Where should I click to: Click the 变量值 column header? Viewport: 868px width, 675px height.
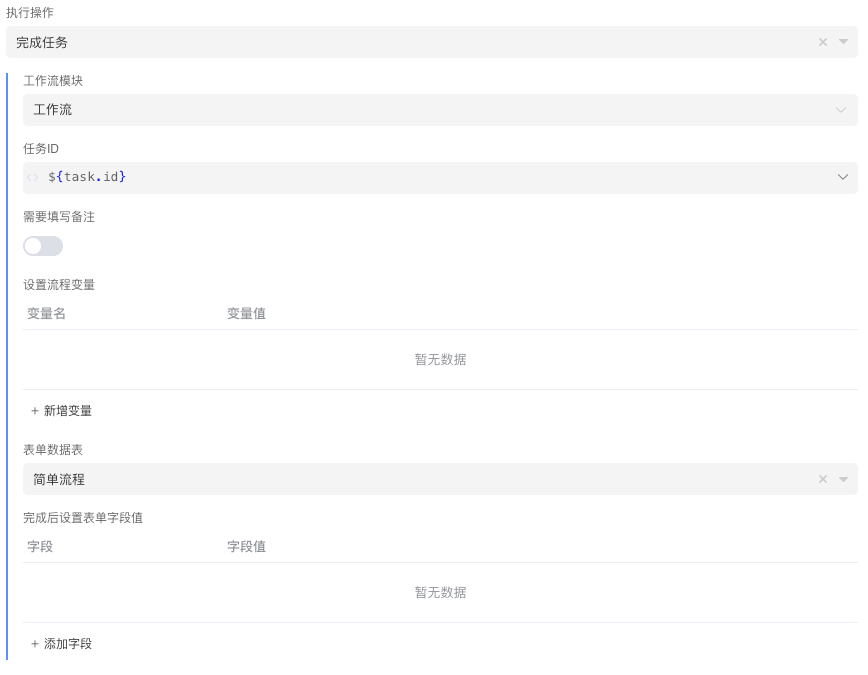click(x=246, y=314)
